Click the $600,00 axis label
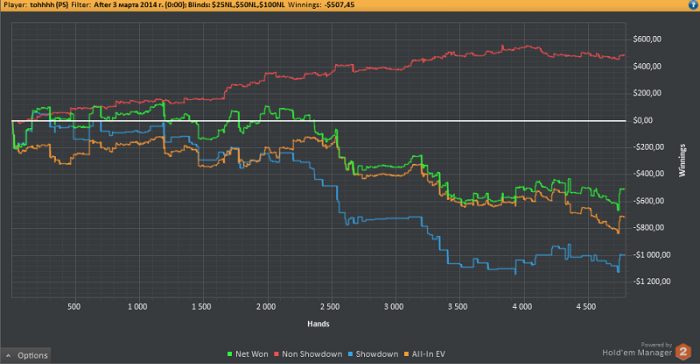Screen dimensions: 700x364 pyautogui.click(x=647, y=39)
